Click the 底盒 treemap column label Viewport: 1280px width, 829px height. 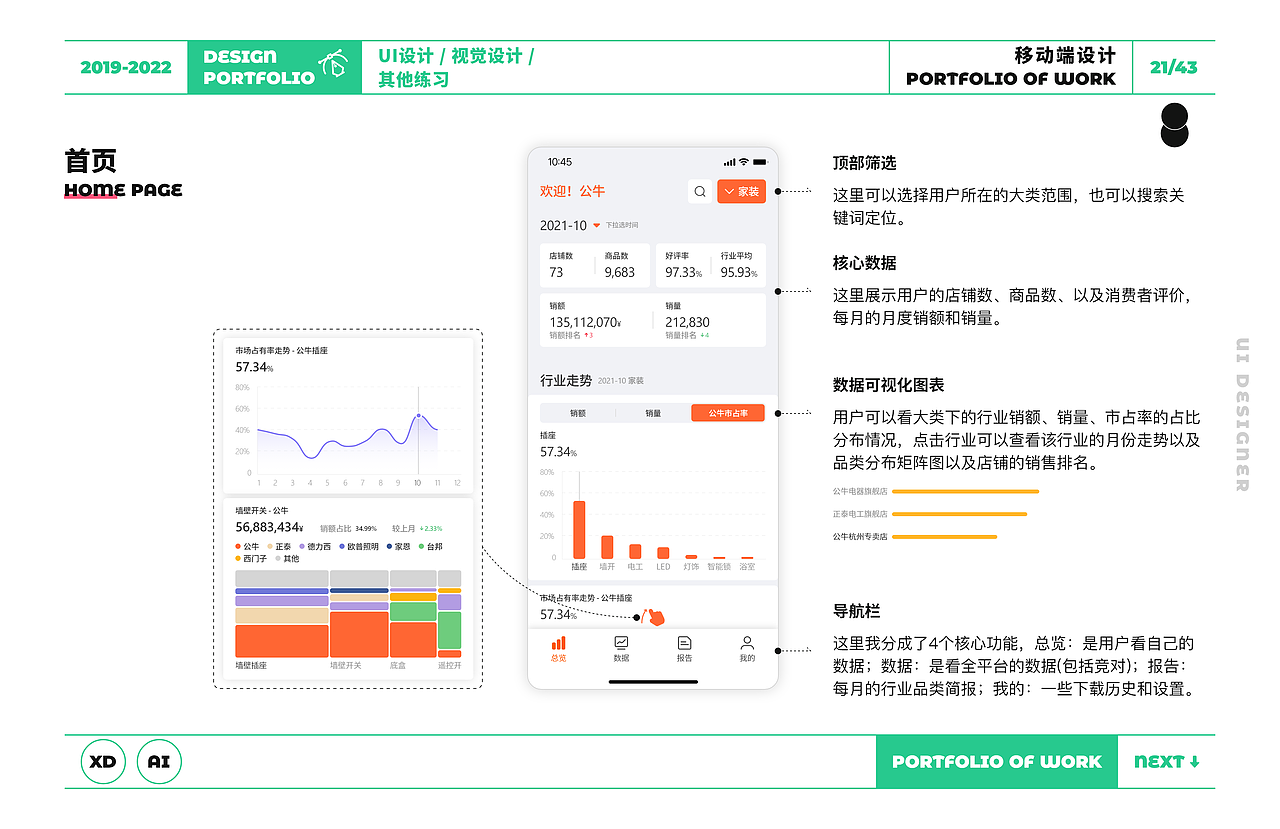point(398,665)
